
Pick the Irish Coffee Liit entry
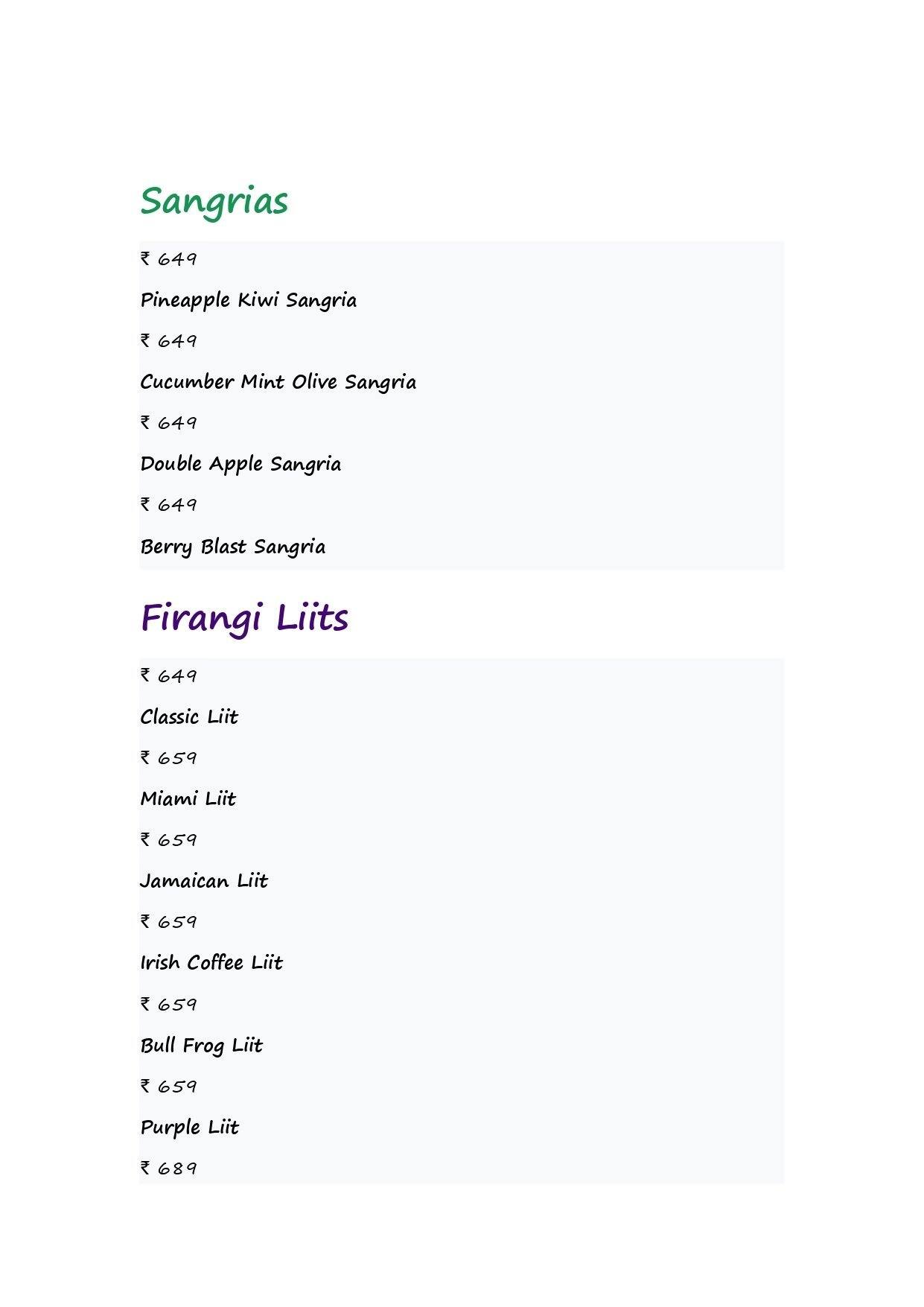point(211,963)
